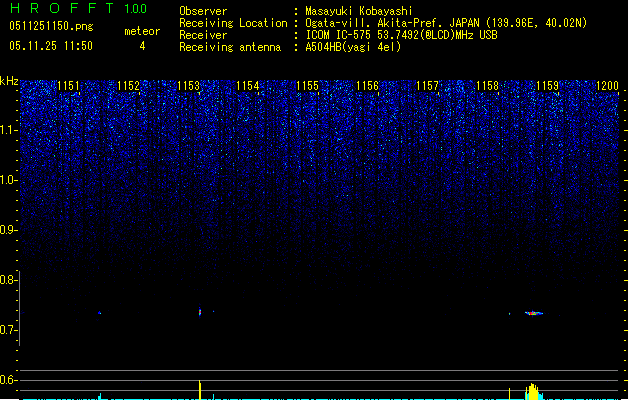The height and width of the screenshot is (400, 629).
Task: Click the 1152 time marker
Action: click(128, 86)
